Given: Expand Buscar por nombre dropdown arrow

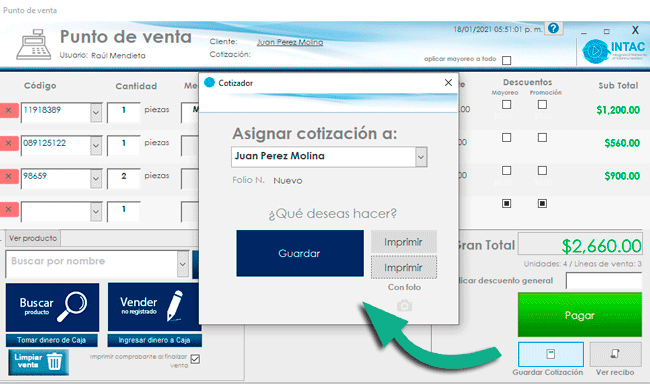Looking at the screenshot, I should [183, 264].
